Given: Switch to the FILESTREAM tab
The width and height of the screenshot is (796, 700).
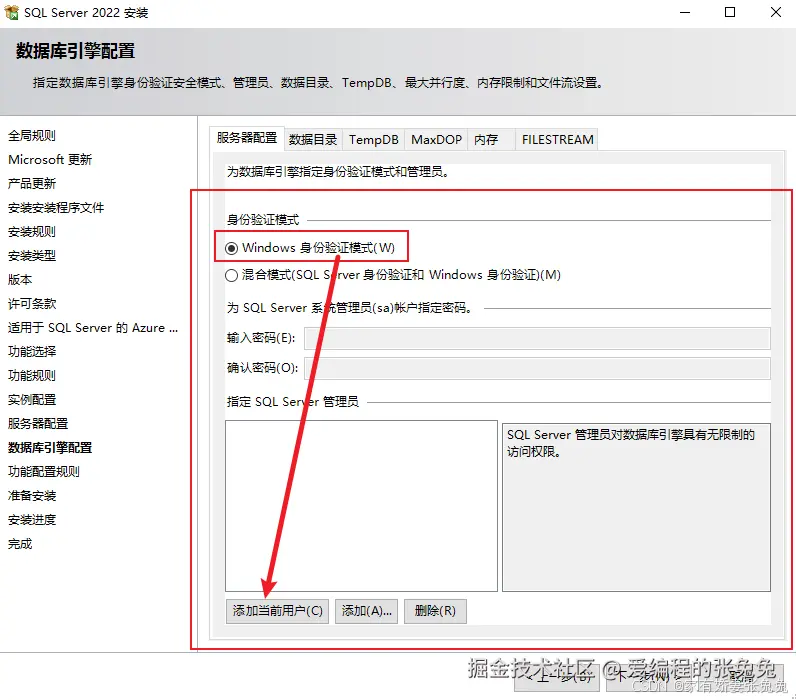Looking at the screenshot, I should click(557, 140).
